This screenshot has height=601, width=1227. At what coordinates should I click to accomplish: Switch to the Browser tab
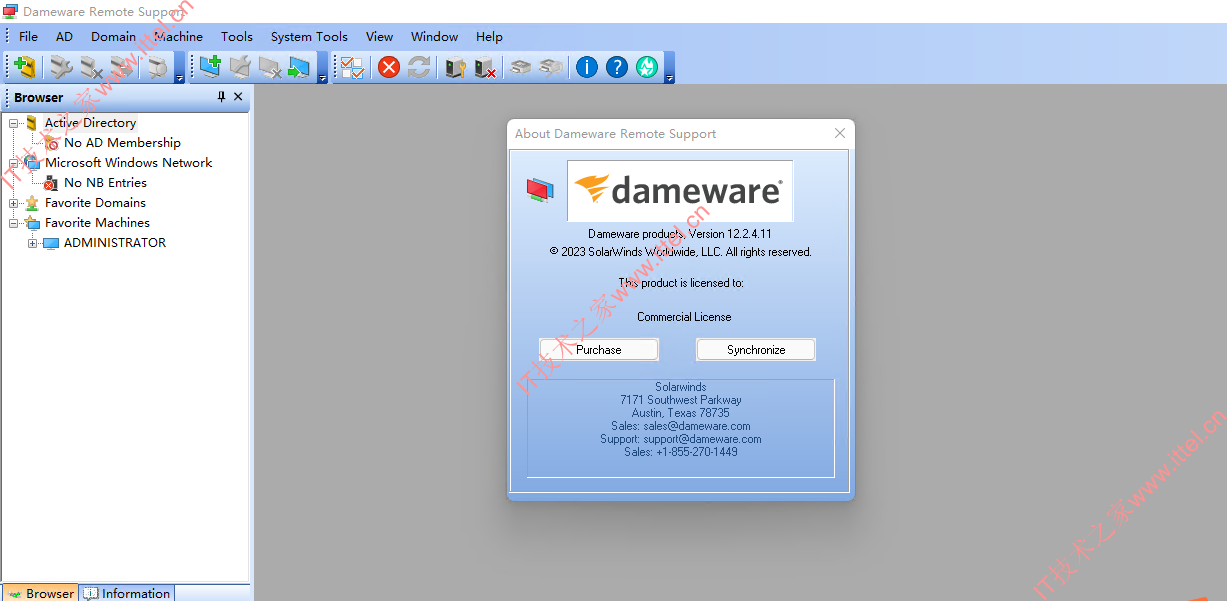[x=41, y=593]
